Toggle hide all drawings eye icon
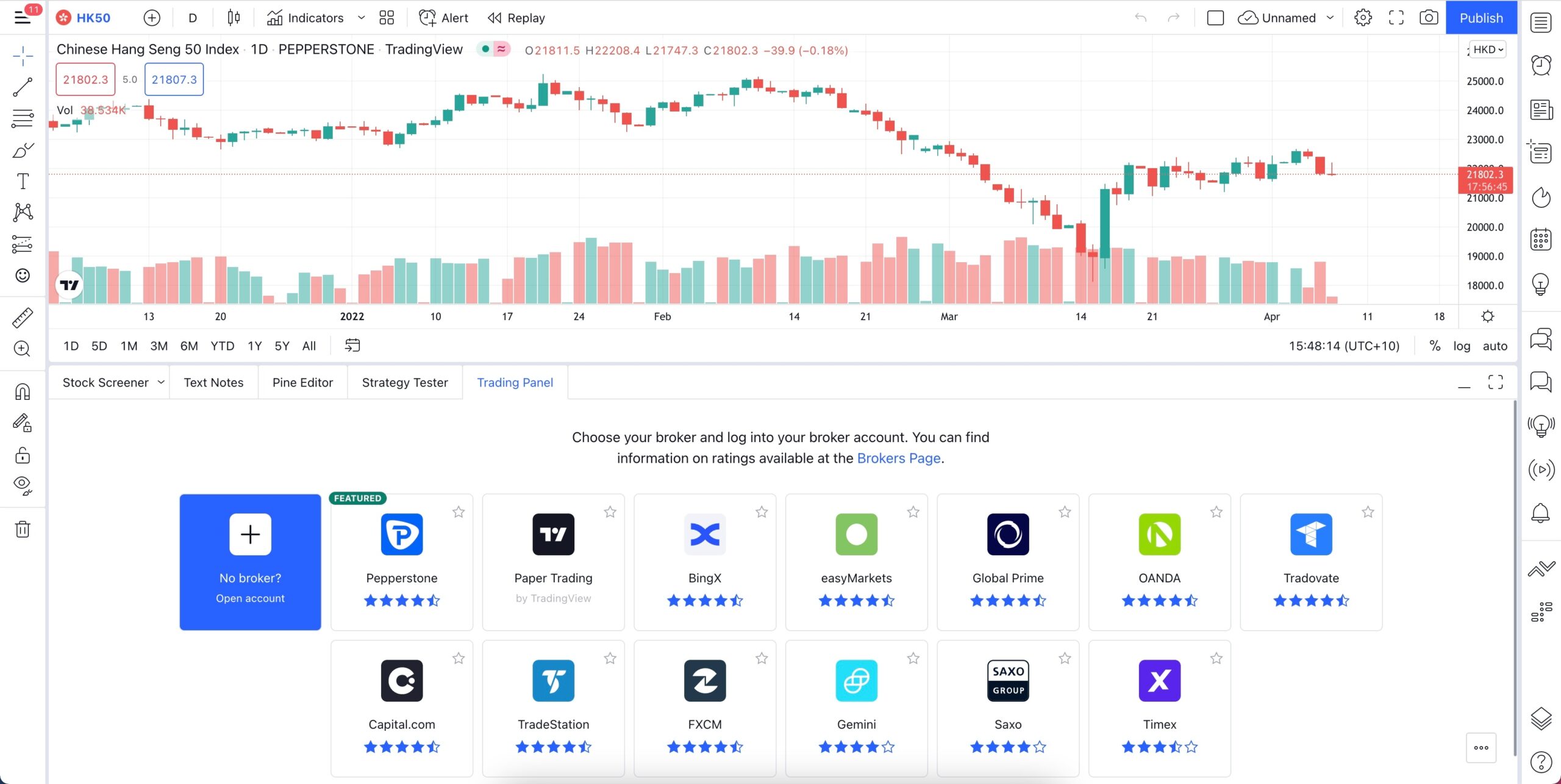 click(23, 485)
